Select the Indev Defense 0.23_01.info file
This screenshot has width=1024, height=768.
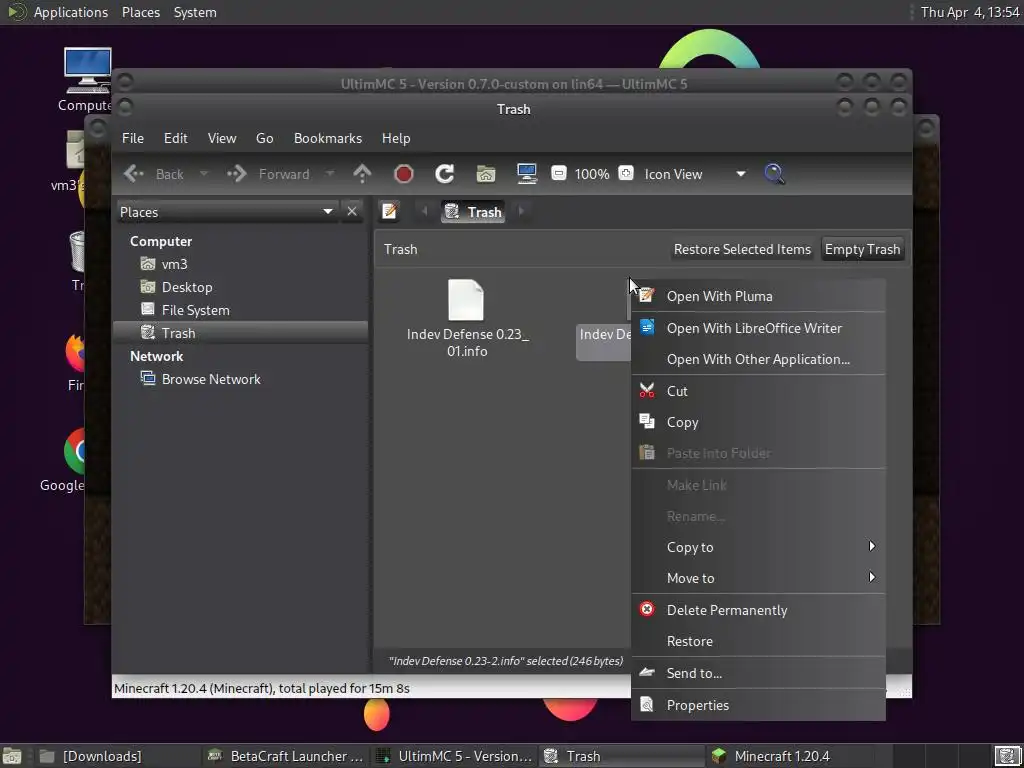(x=467, y=319)
